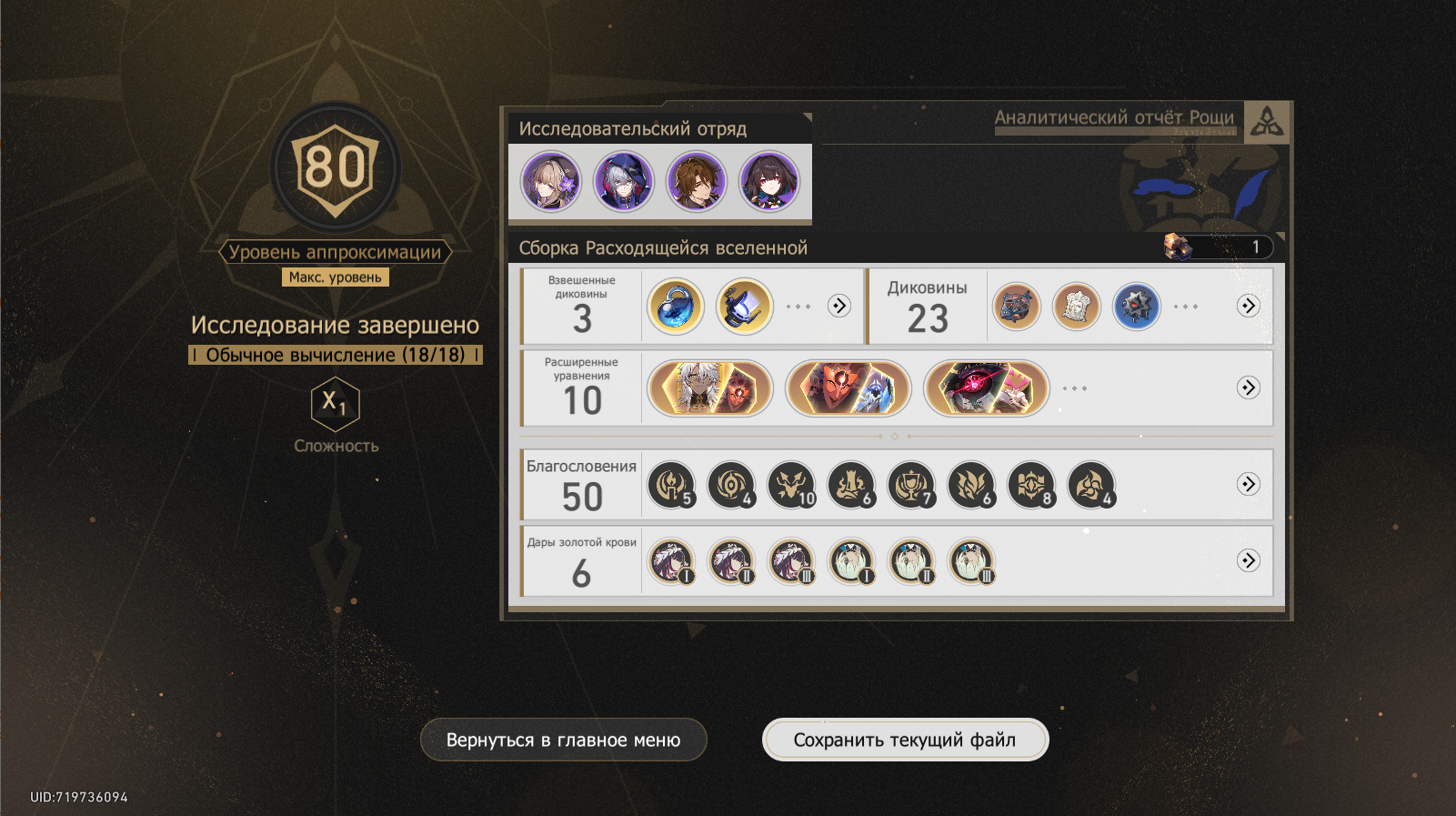Click the blessing icon numbered 8
The height and width of the screenshot is (816, 1456).
(x=1031, y=485)
